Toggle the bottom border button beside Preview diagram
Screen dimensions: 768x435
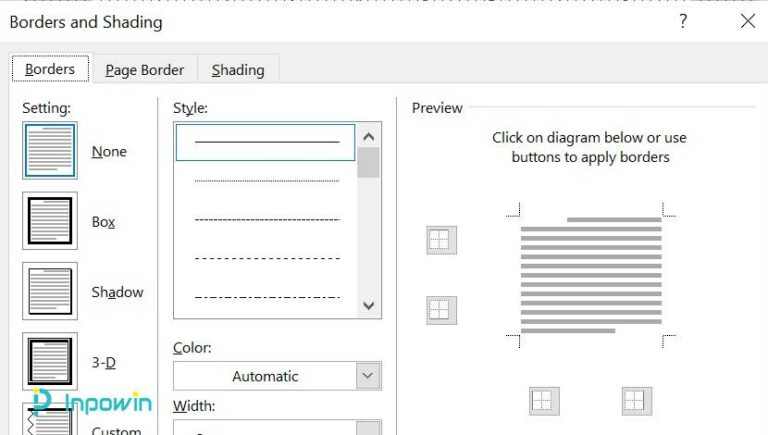coord(441,310)
